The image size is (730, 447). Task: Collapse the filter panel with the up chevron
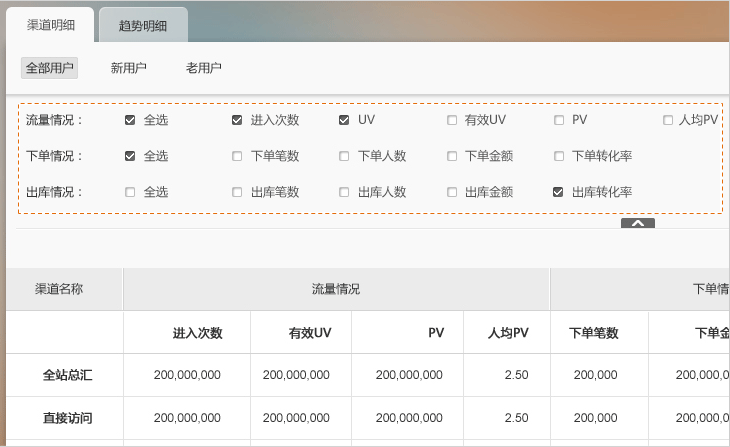(637, 223)
